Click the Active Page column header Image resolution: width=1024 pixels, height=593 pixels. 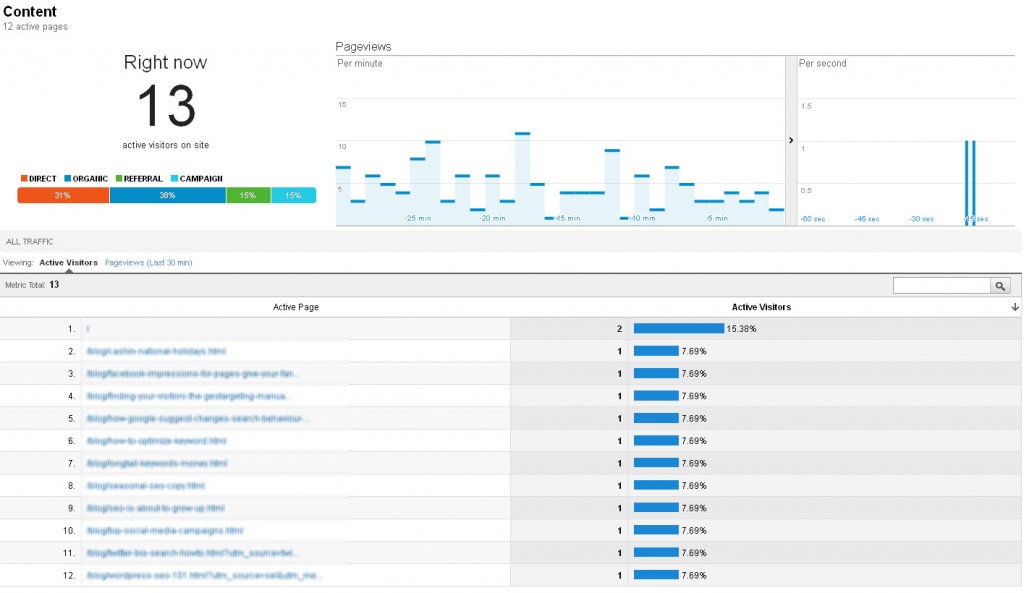point(296,308)
